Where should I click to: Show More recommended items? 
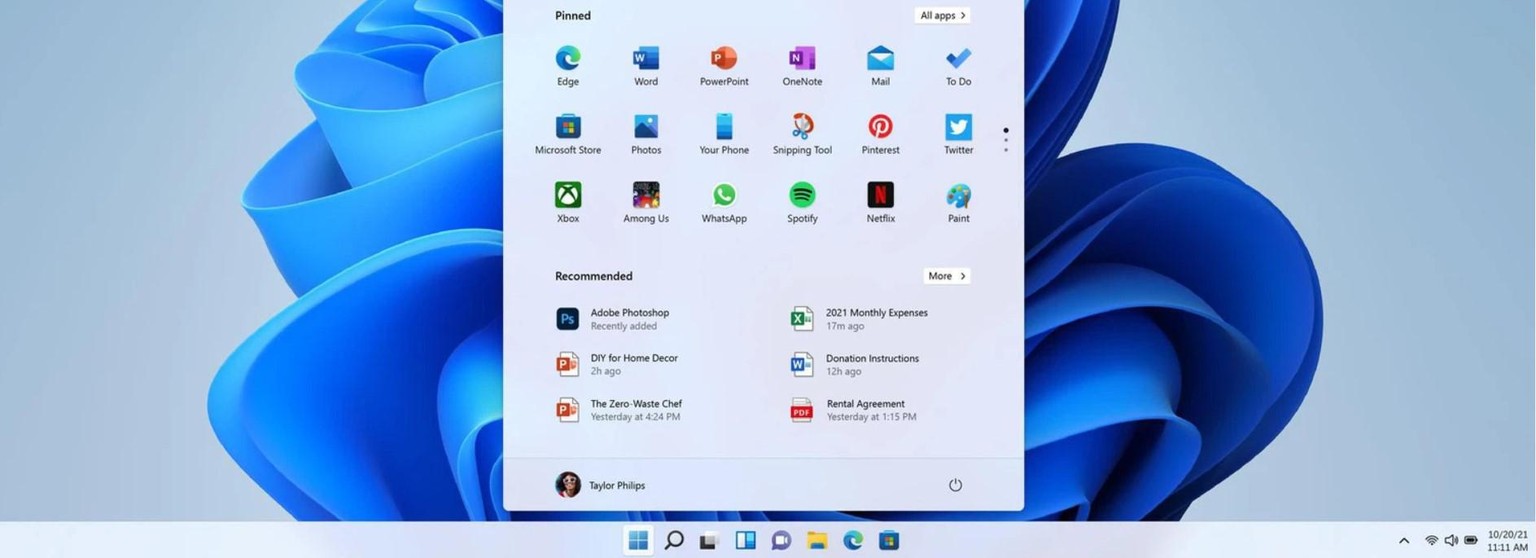[946, 276]
